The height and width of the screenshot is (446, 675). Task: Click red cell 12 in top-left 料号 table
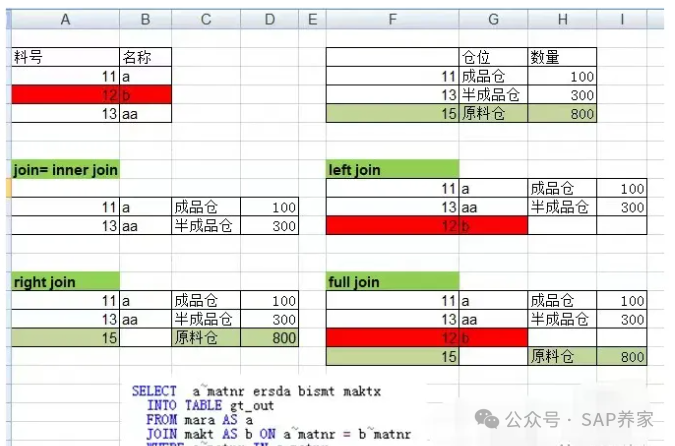click(65, 95)
